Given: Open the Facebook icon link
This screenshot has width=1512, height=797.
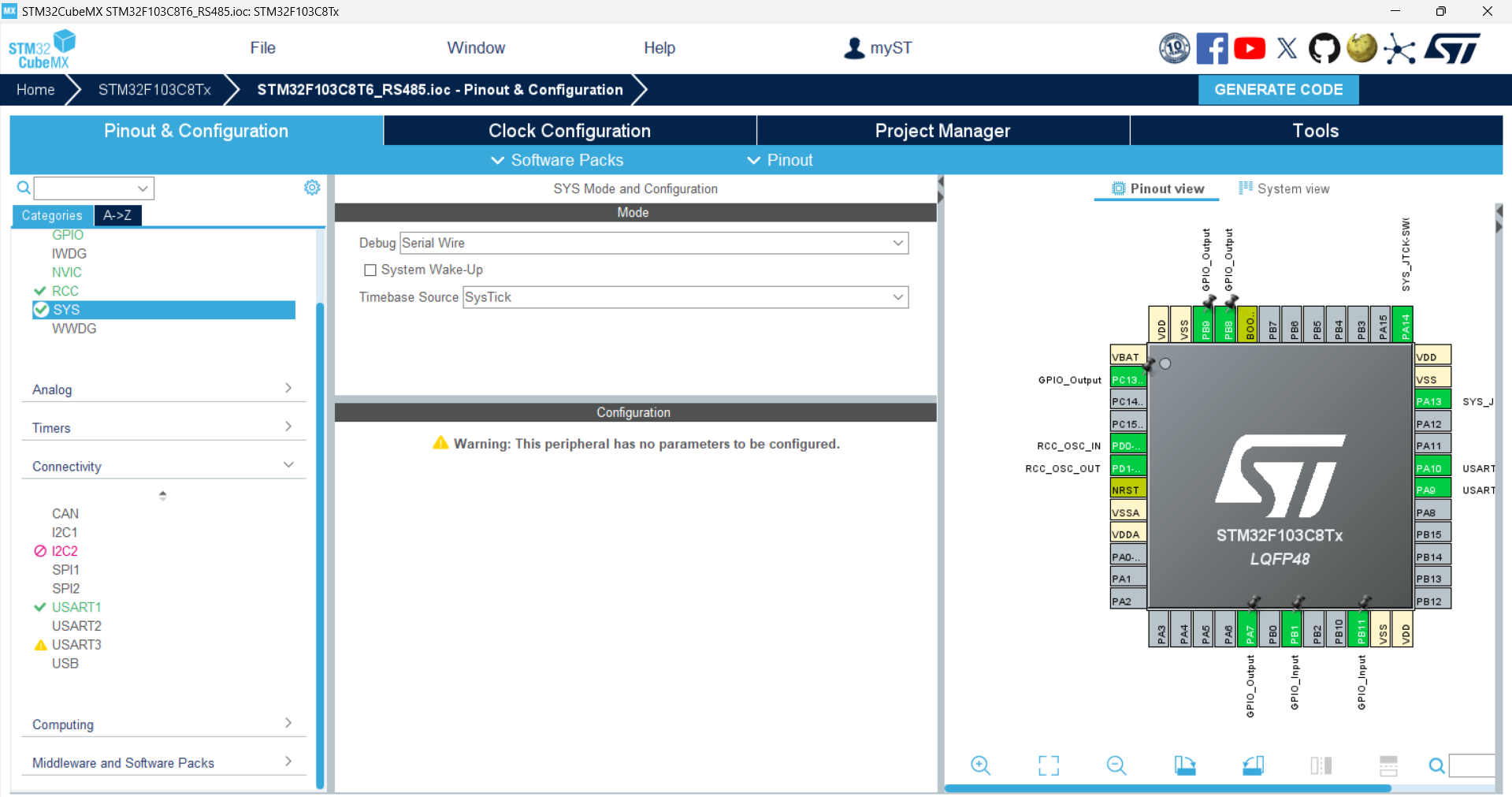Looking at the screenshot, I should [1212, 48].
